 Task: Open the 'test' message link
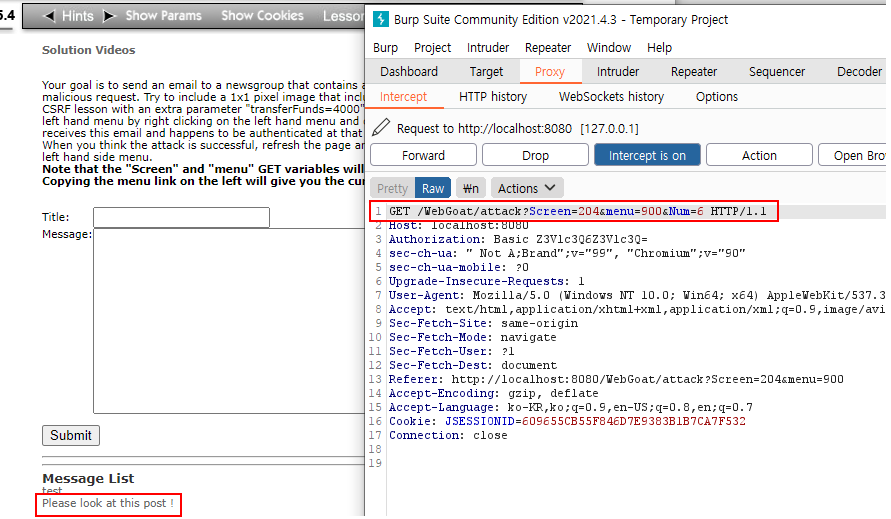pos(52,490)
